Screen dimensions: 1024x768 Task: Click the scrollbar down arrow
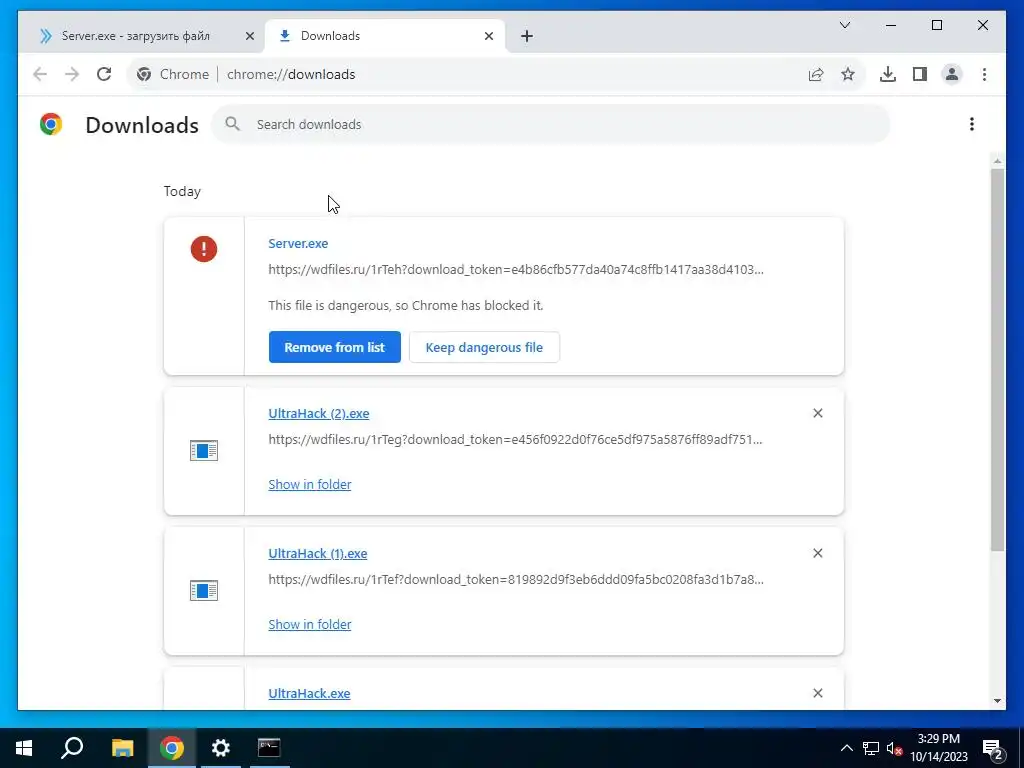pyautogui.click(x=997, y=701)
